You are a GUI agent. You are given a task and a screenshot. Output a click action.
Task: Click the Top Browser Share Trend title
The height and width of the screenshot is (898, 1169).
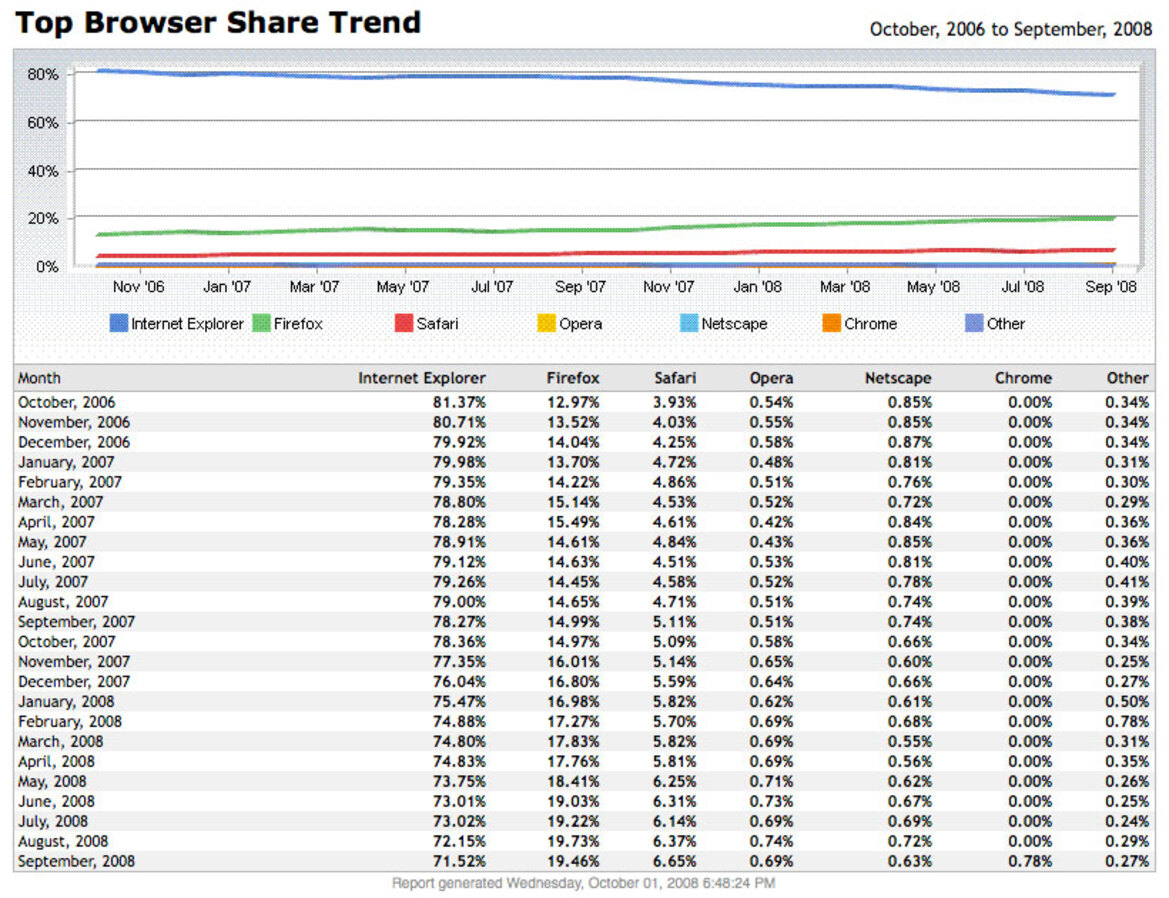[x=218, y=22]
